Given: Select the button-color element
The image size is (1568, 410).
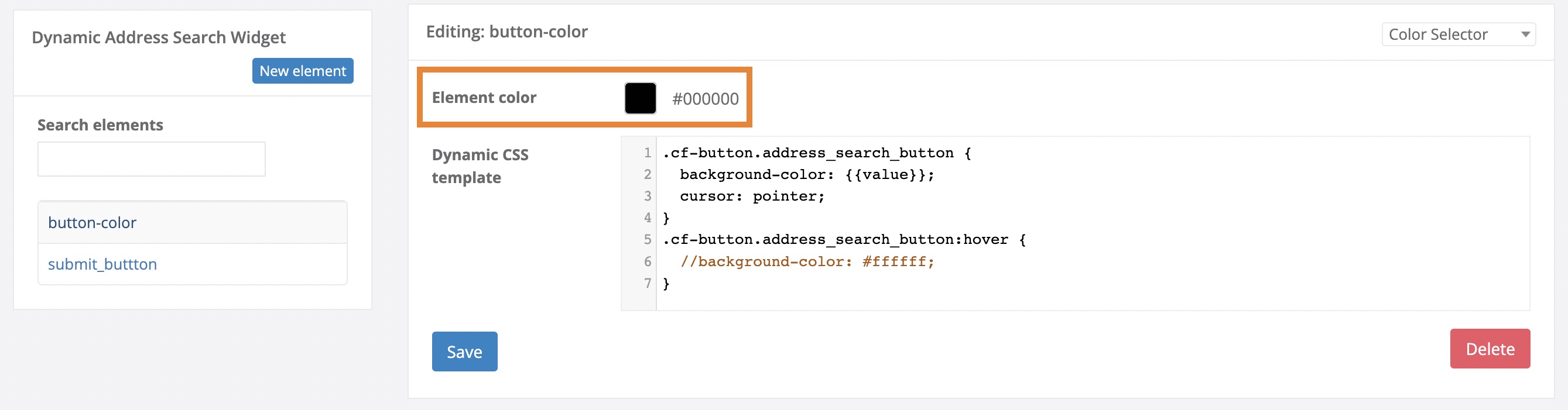Looking at the screenshot, I should pos(93,223).
